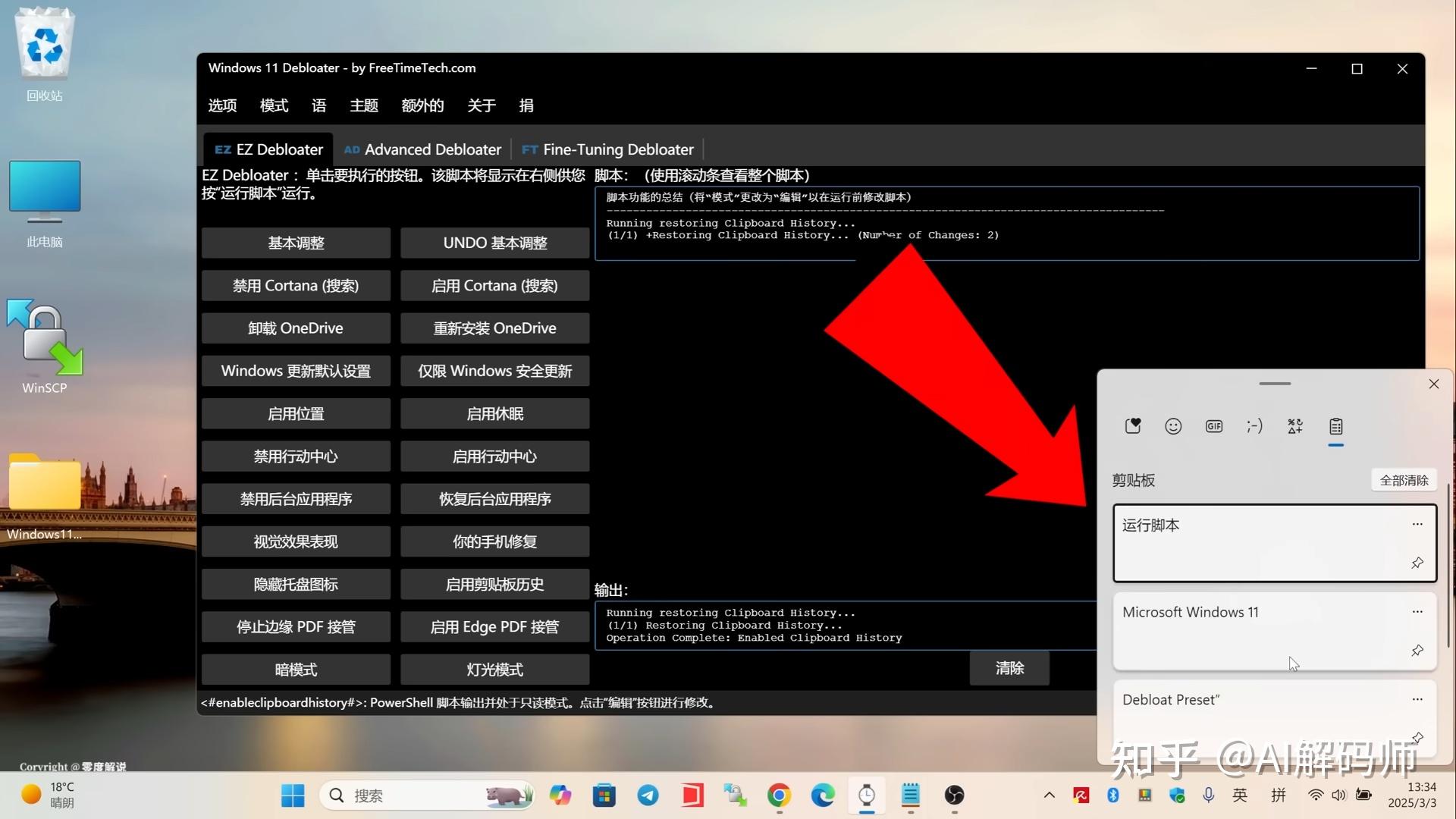This screenshot has height=819, width=1456.
Task: Launch Google Chrome from the taskbar
Action: coord(780,795)
